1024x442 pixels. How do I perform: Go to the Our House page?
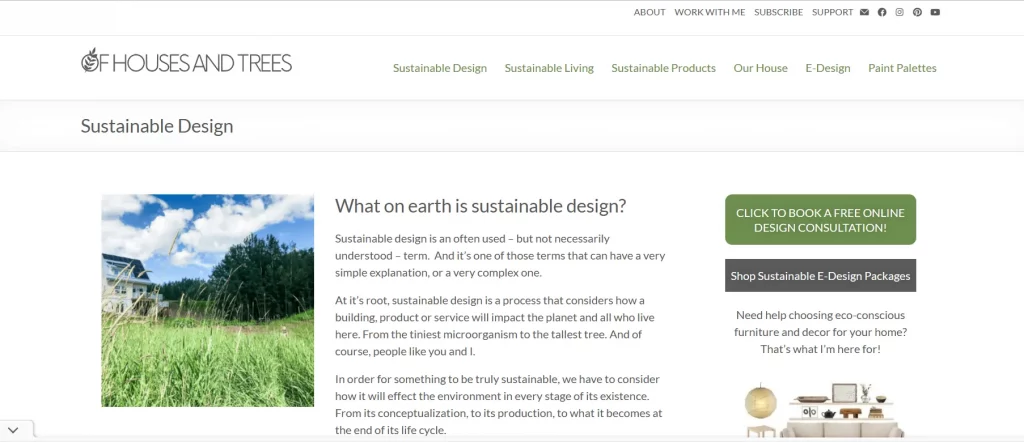[760, 68]
